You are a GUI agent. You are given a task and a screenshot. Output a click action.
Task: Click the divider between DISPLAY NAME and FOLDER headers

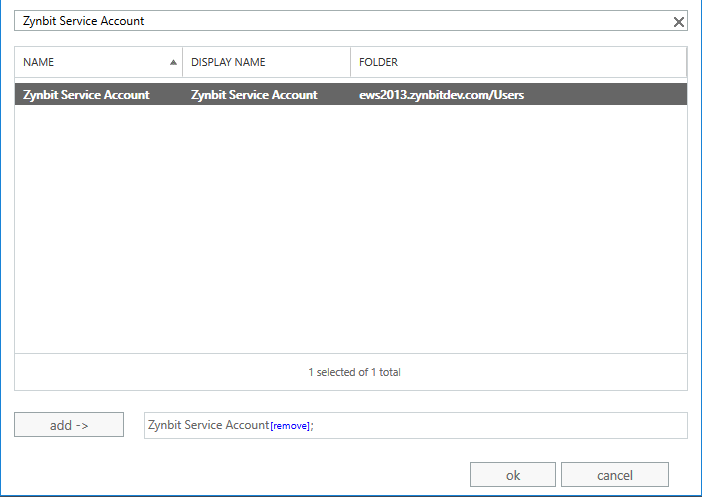351,62
